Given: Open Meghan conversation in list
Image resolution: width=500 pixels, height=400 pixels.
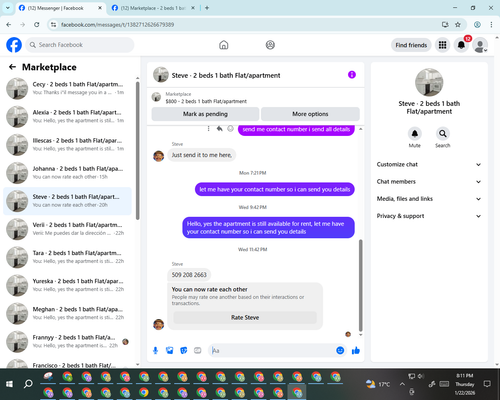Looking at the screenshot, I should [x=68, y=313].
